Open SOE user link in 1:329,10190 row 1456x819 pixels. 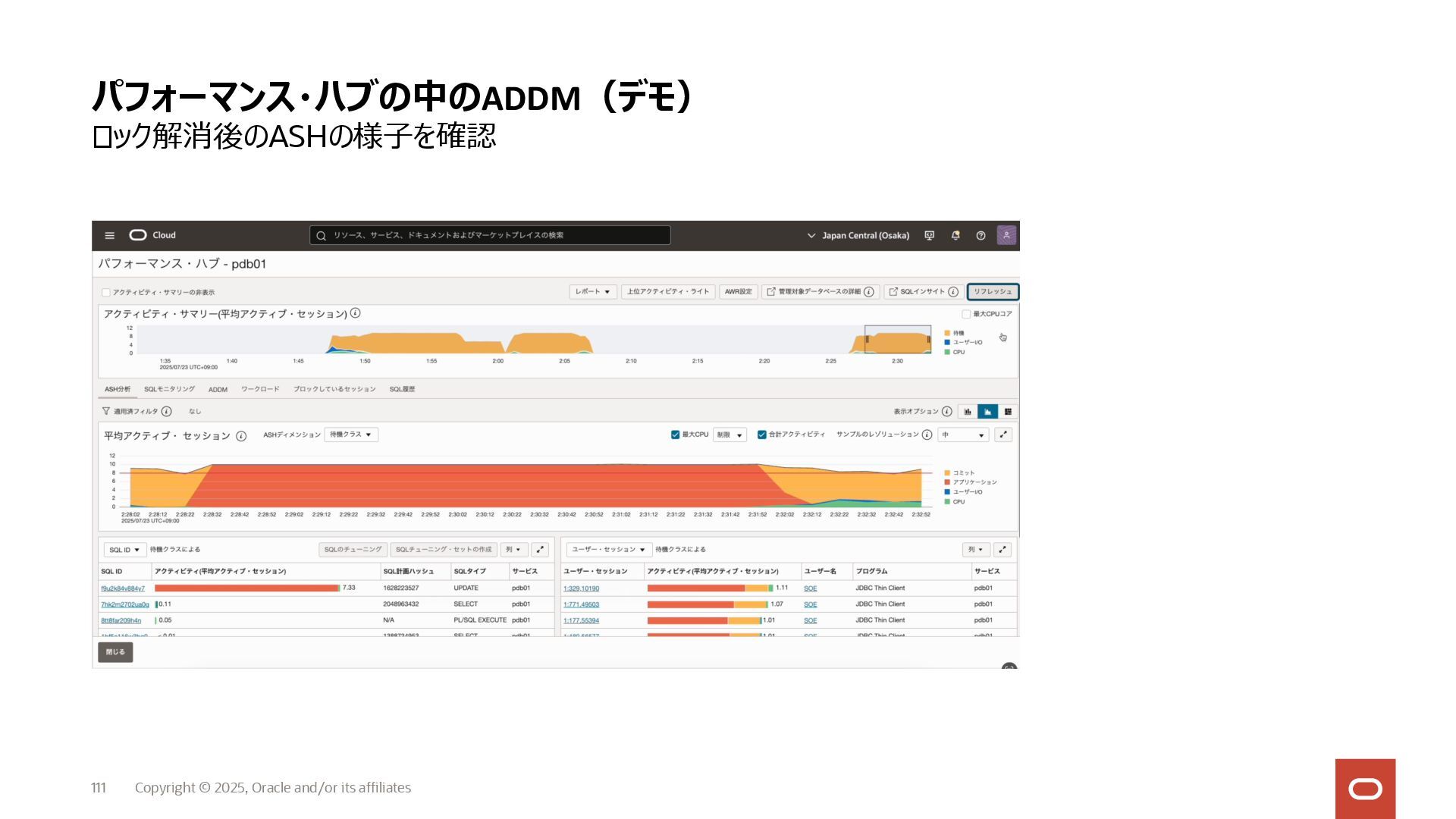click(x=811, y=588)
